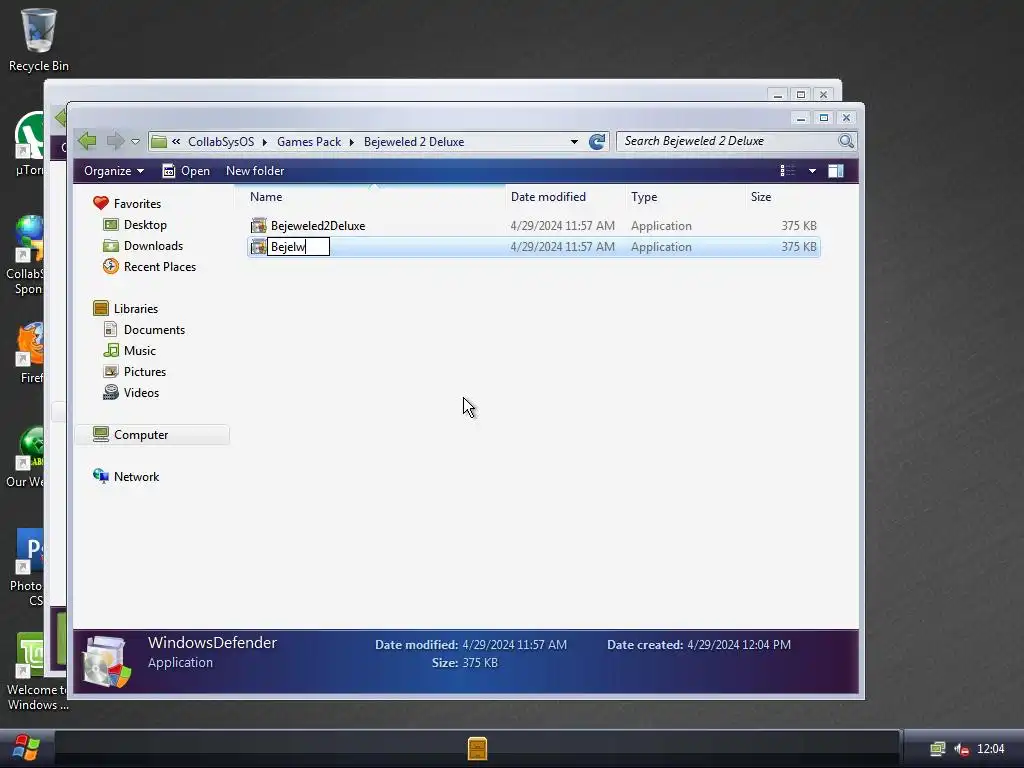Click the Open toolbar button
Viewport: 1024px width, 768px height.
tap(186, 171)
